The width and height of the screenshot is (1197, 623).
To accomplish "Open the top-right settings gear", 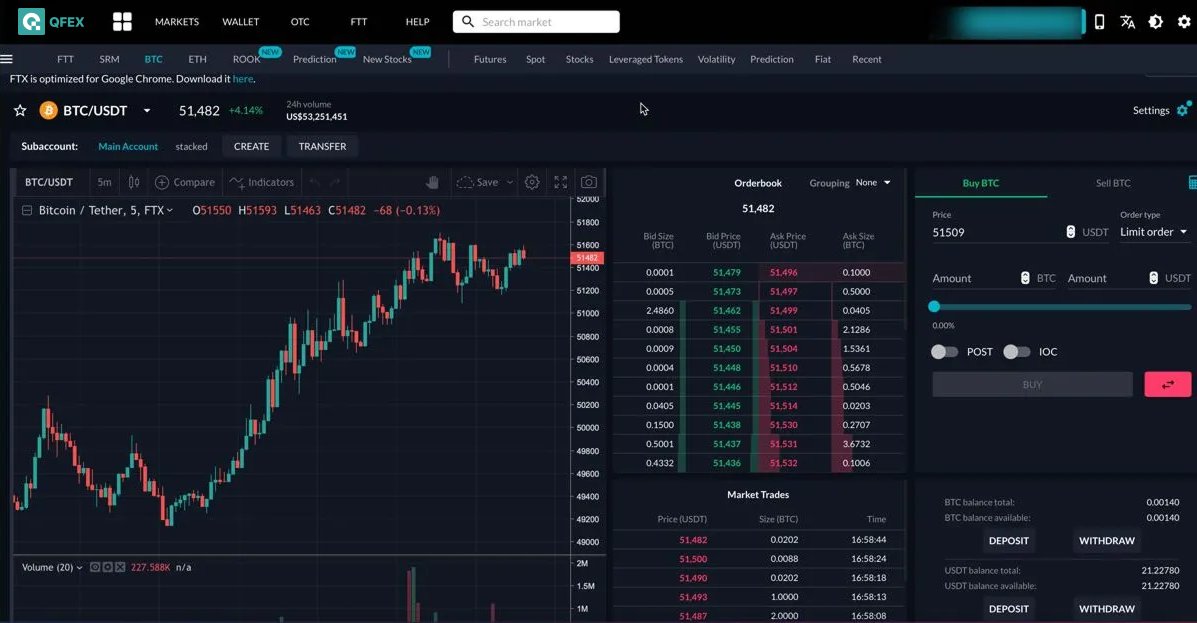I will [x=1184, y=21].
